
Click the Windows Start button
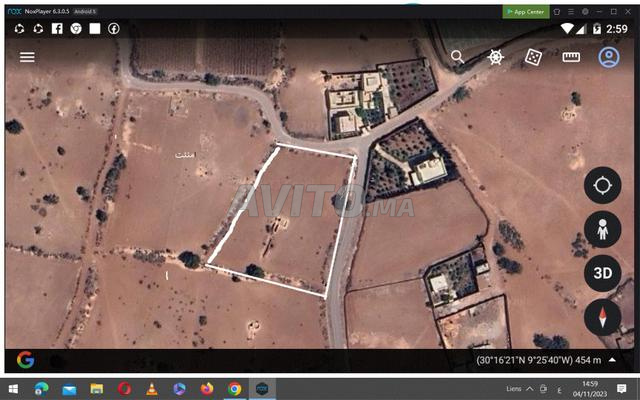(15, 389)
